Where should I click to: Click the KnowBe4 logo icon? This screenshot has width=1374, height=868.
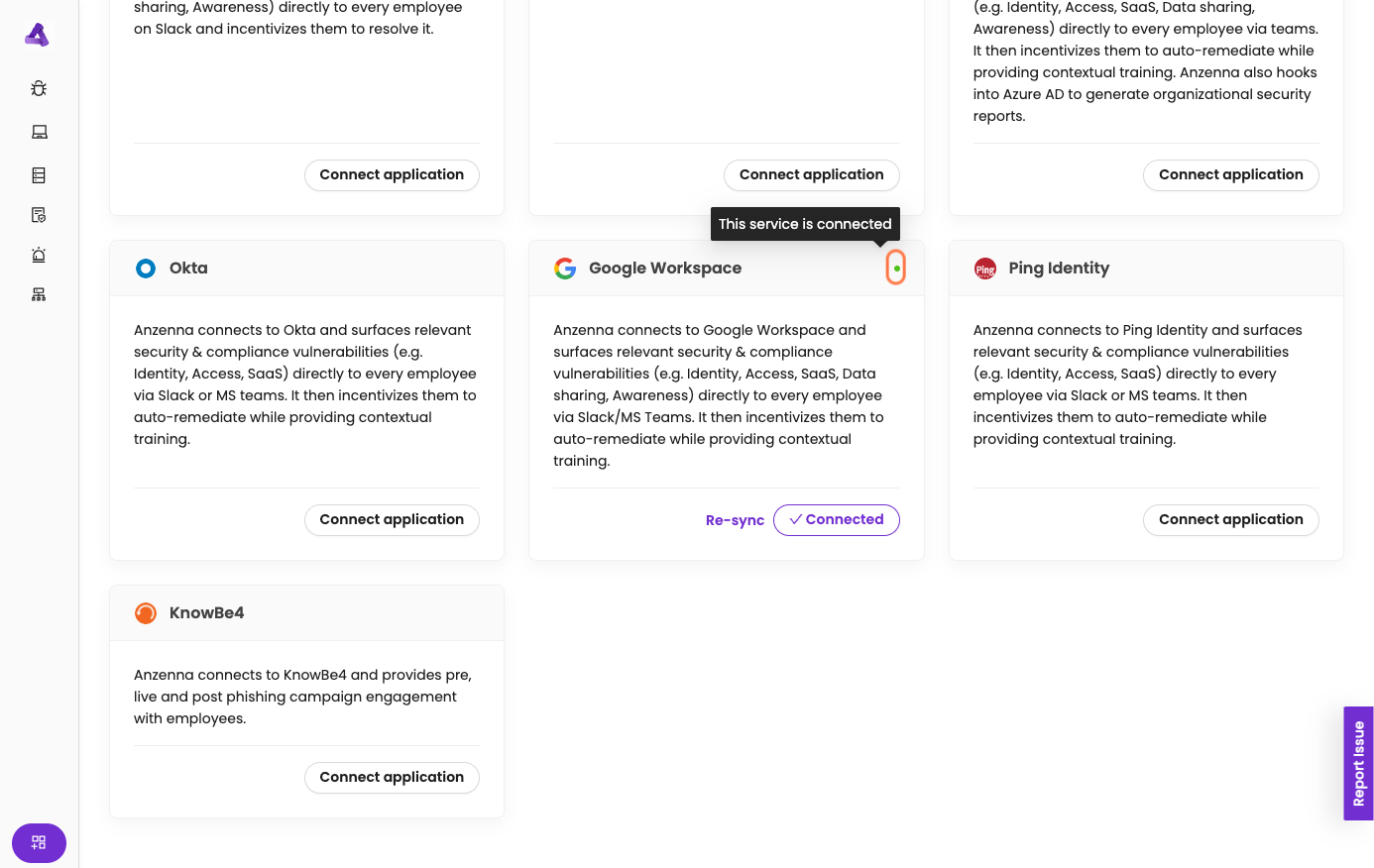coord(146,613)
